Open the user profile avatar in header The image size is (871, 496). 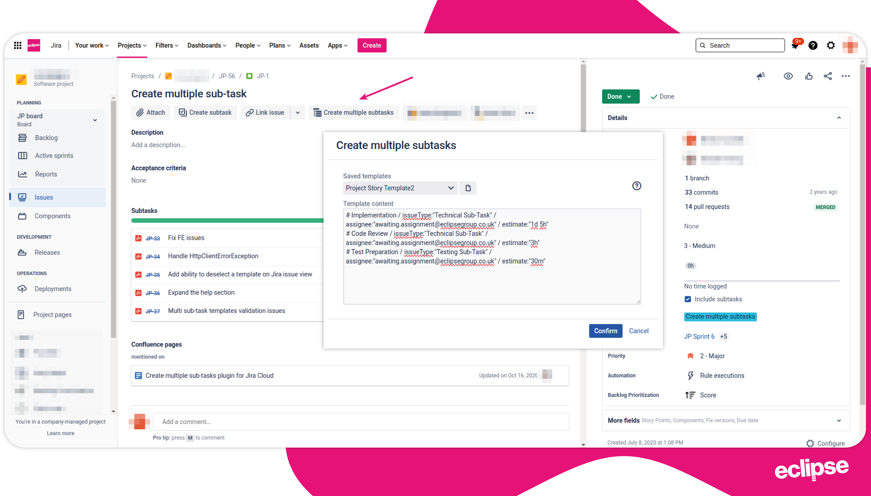pyautogui.click(x=850, y=46)
